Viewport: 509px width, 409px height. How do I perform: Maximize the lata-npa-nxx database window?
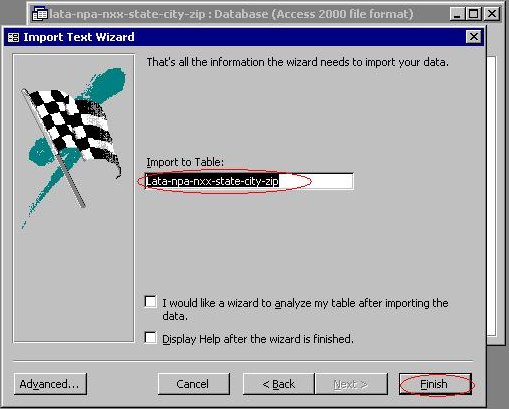pyautogui.click(x=473, y=14)
